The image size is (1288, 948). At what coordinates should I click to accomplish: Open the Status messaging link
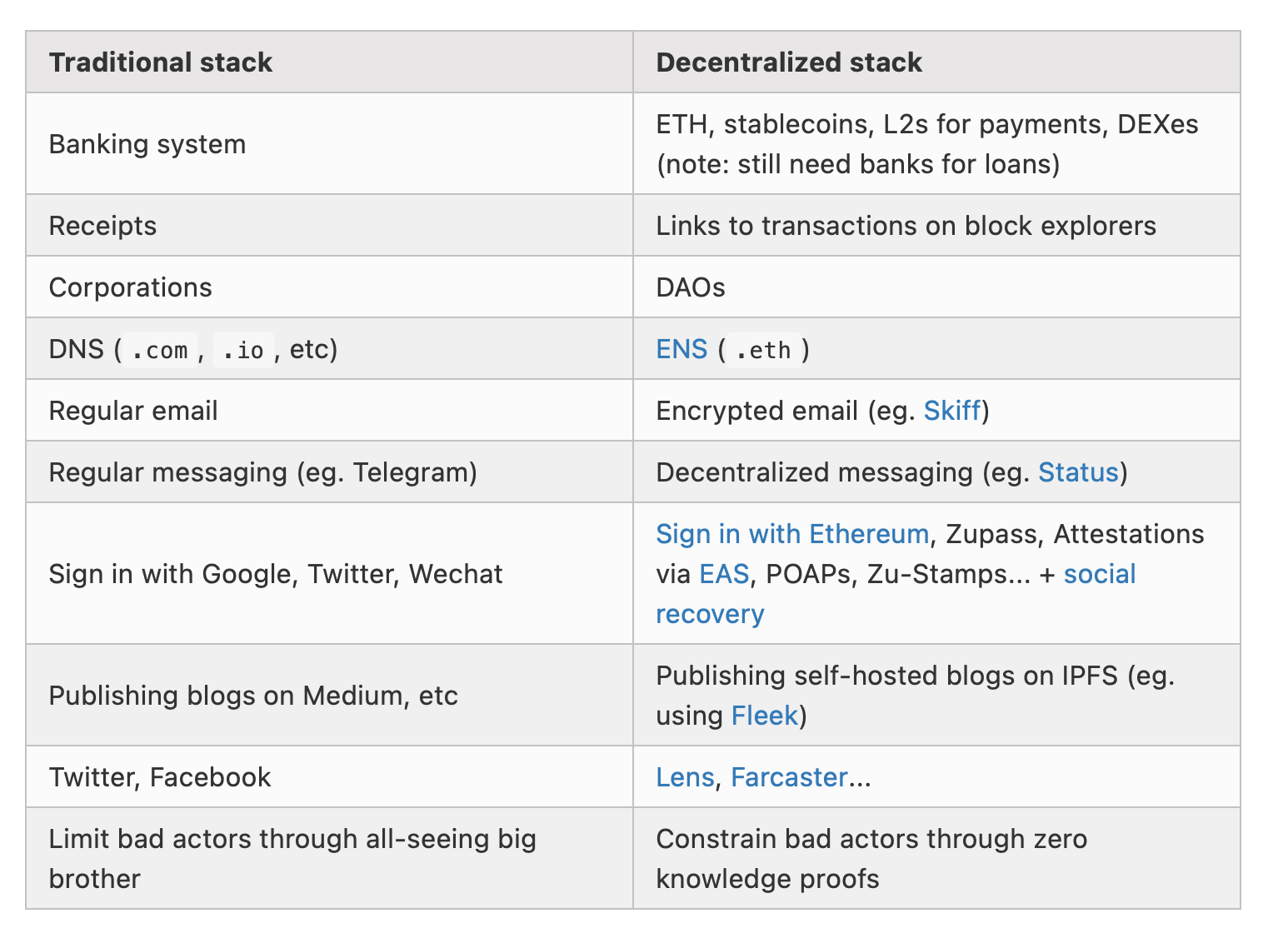click(1078, 472)
